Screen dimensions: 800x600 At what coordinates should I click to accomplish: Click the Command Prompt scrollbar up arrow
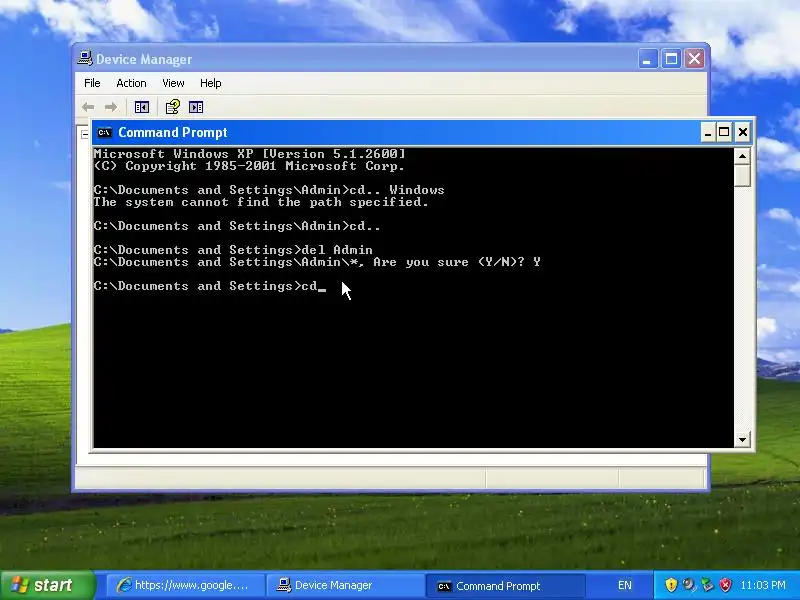[742, 156]
